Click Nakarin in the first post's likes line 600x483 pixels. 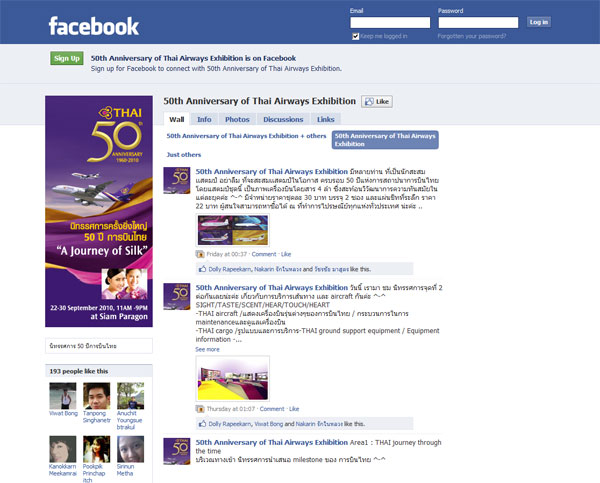point(278,269)
